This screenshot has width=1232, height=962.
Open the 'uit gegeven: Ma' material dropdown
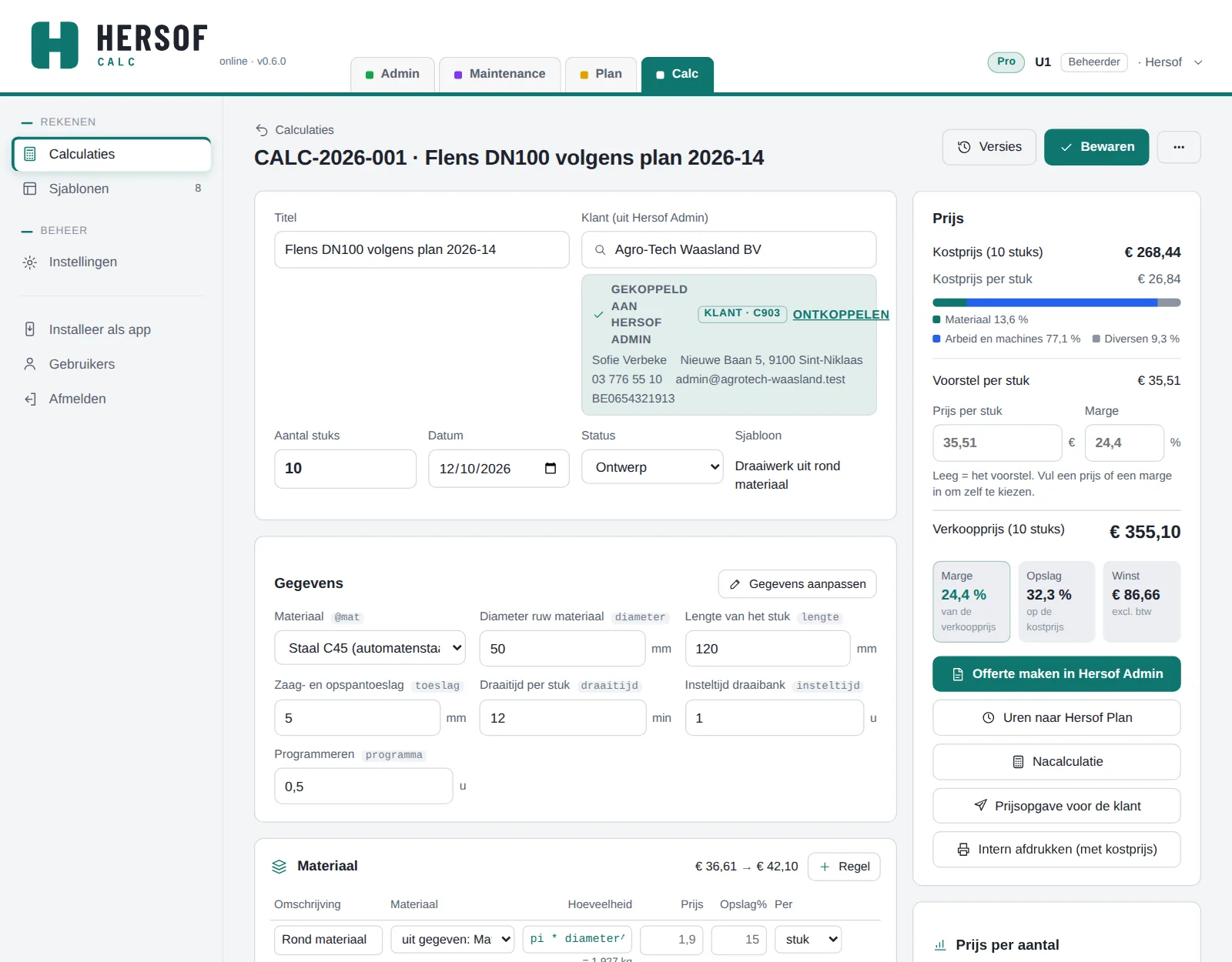453,940
